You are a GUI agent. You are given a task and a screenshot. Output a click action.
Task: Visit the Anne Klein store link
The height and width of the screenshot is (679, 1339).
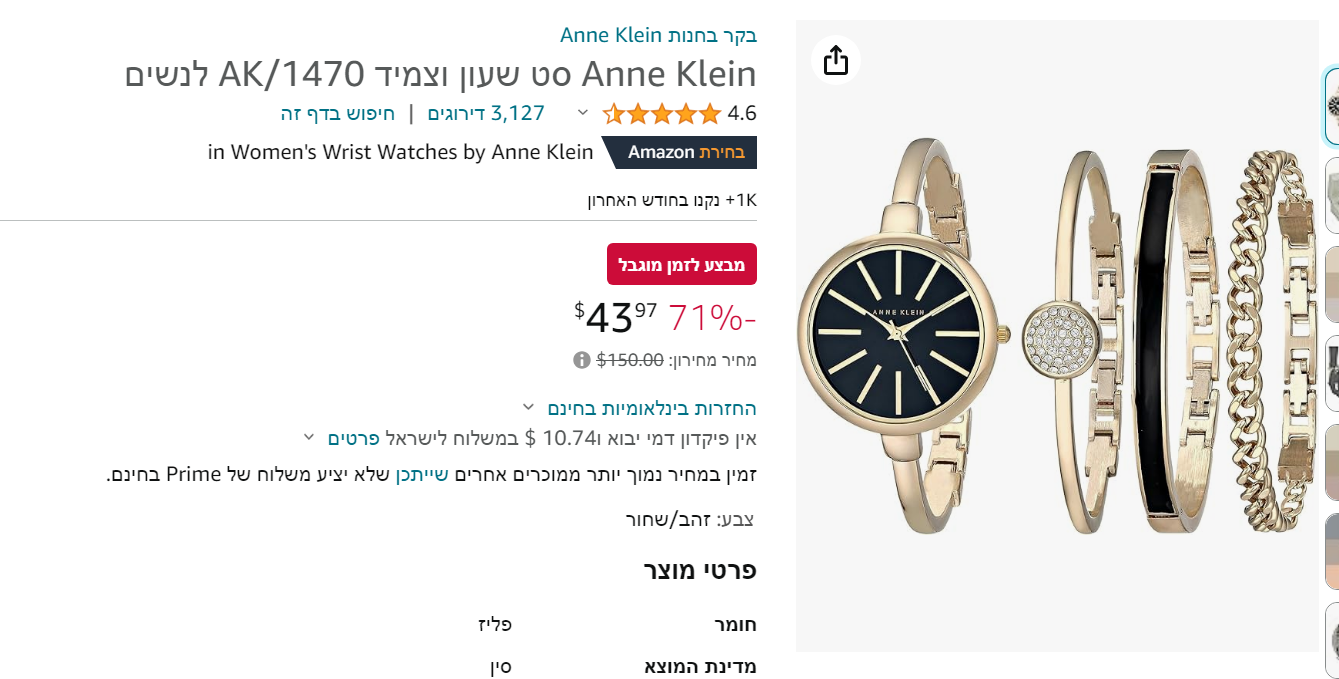pos(658,35)
